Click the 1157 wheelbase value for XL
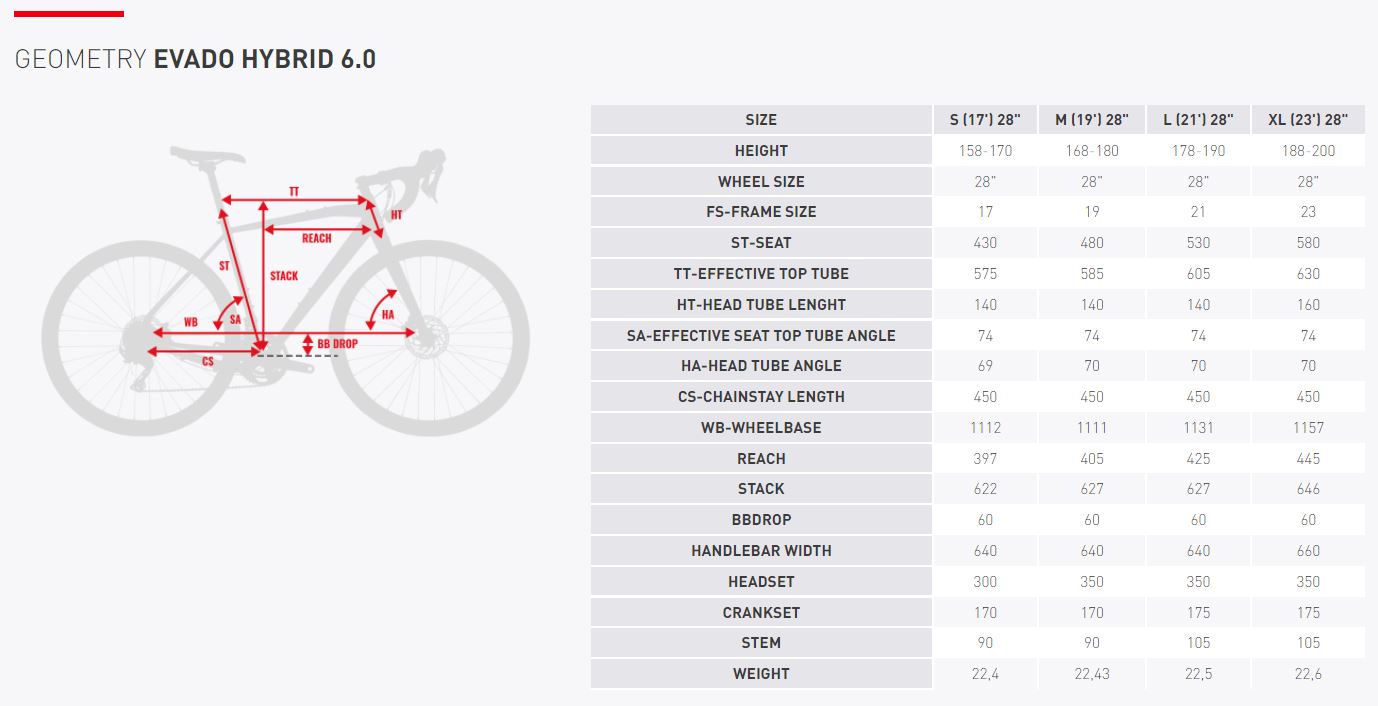The width and height of the screenshot is (1378, 706). 1308,428
